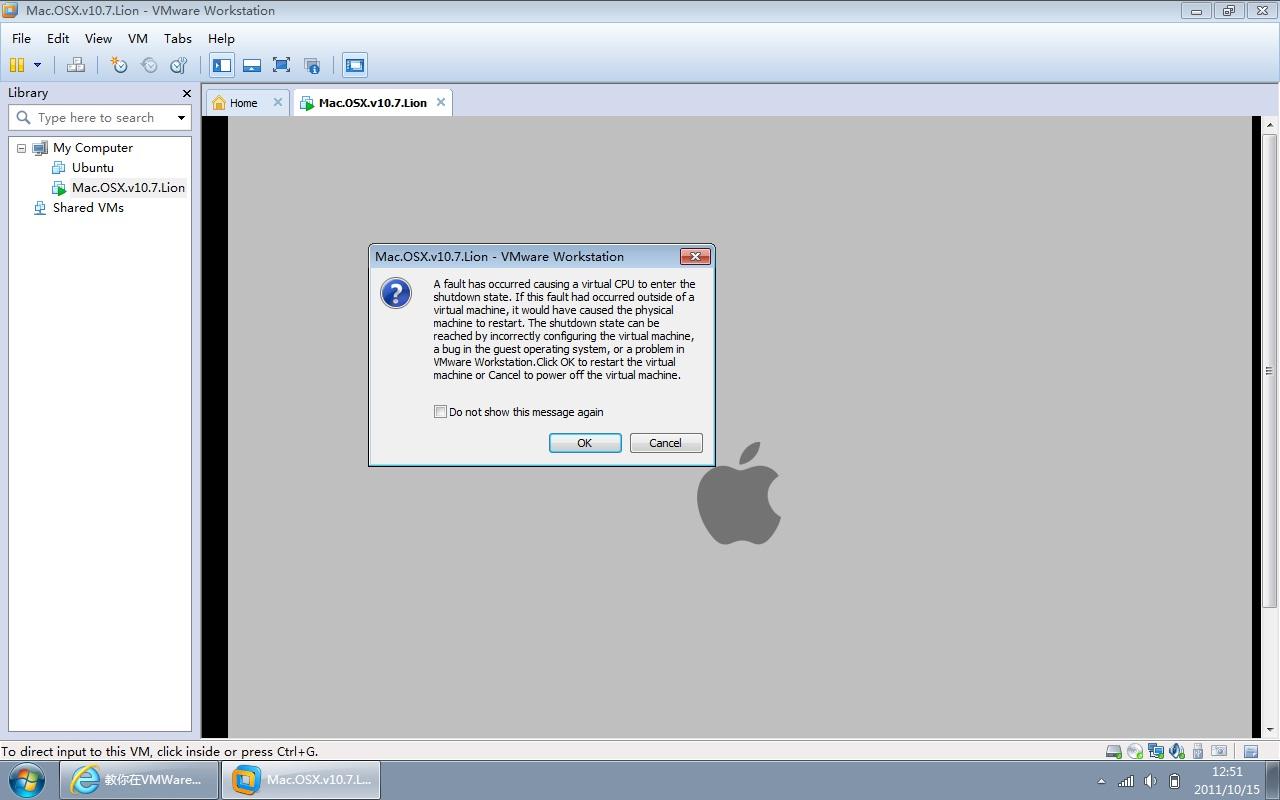
Task: Select Ubuntu in the Library tree
Action: pyautogui.click(x=93, y=168)
